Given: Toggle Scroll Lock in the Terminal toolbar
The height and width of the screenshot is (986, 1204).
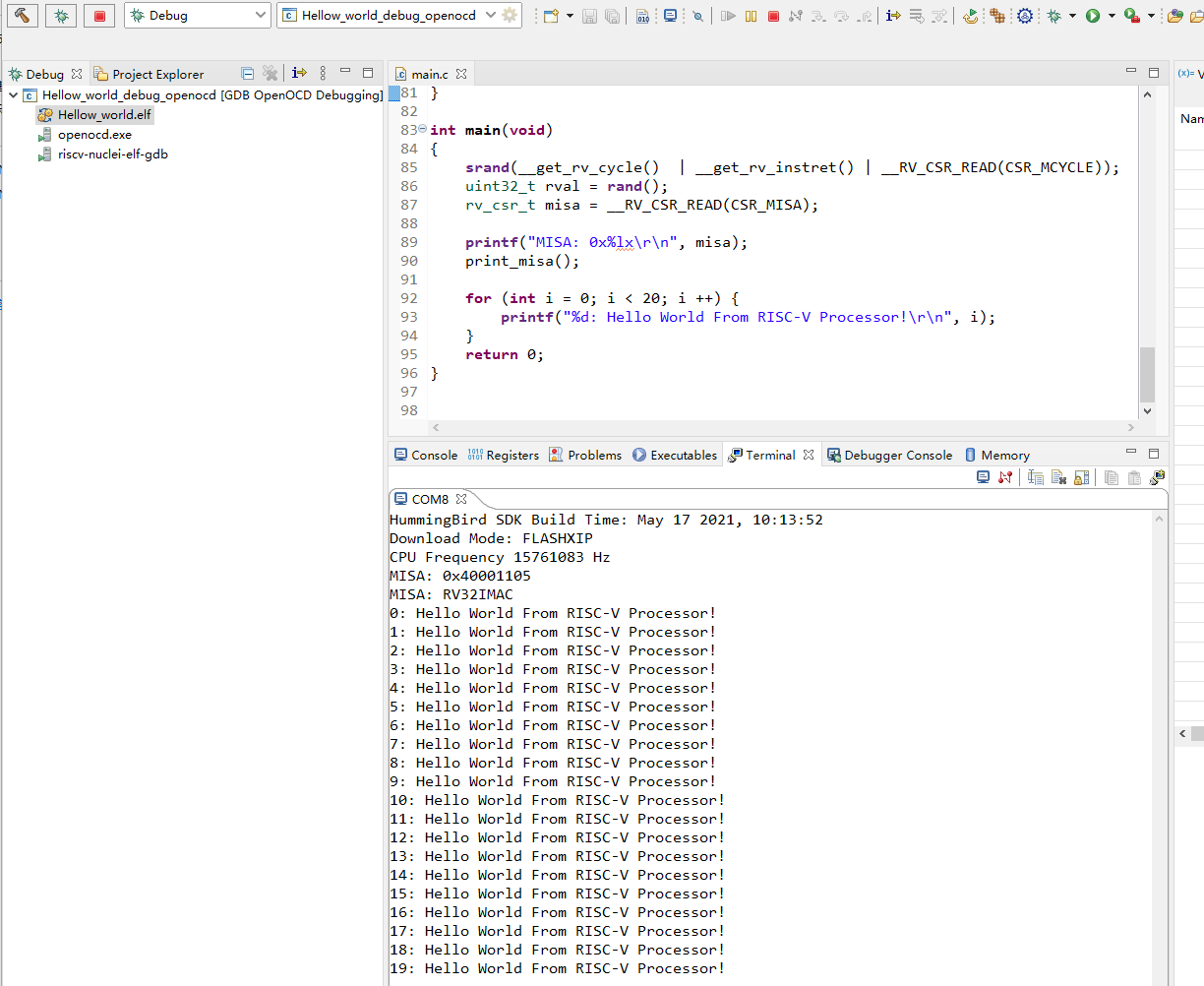Looking at the screenshot, I should coord(1081,477).
